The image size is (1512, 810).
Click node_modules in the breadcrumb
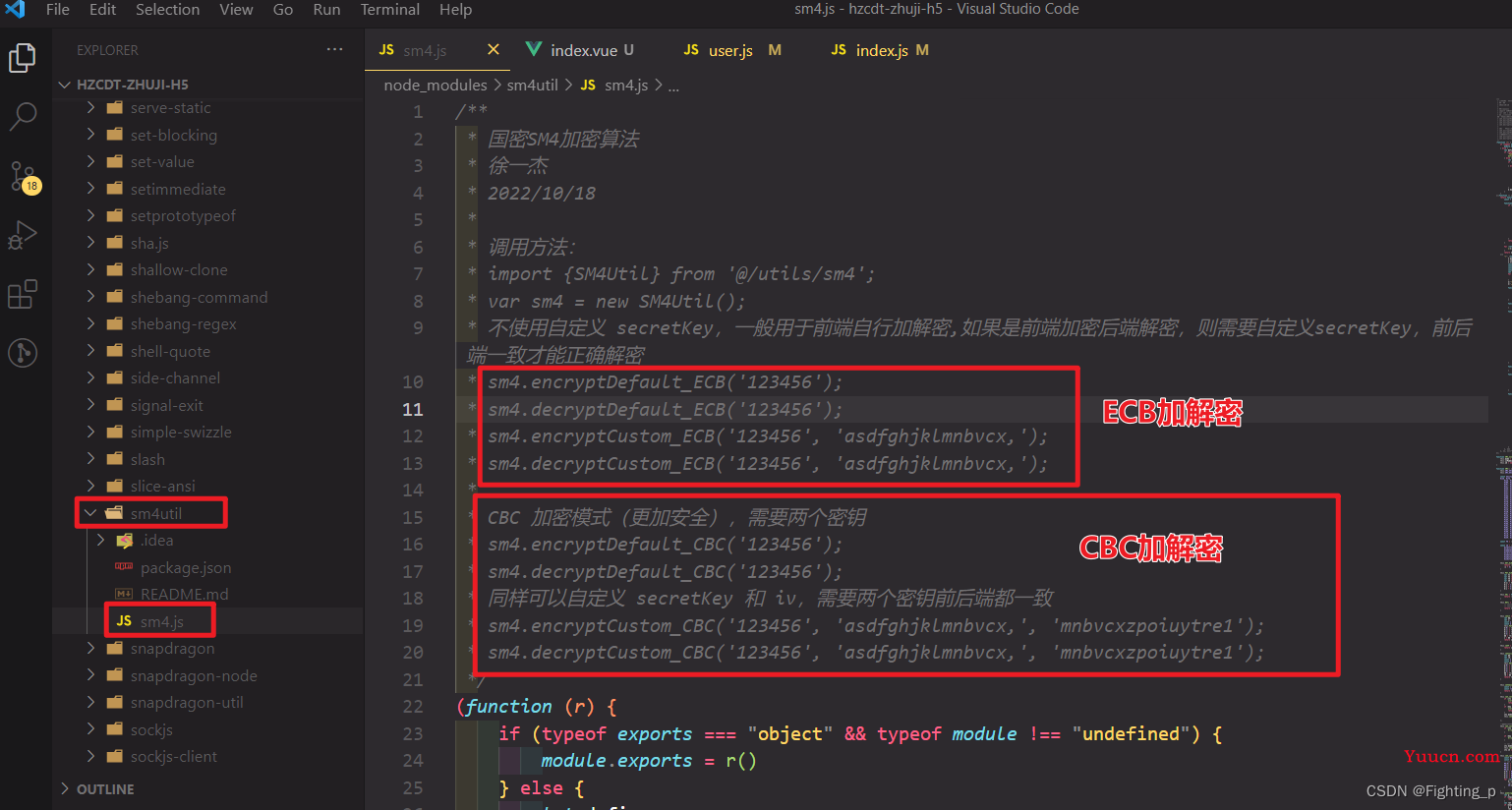point(436,85)
